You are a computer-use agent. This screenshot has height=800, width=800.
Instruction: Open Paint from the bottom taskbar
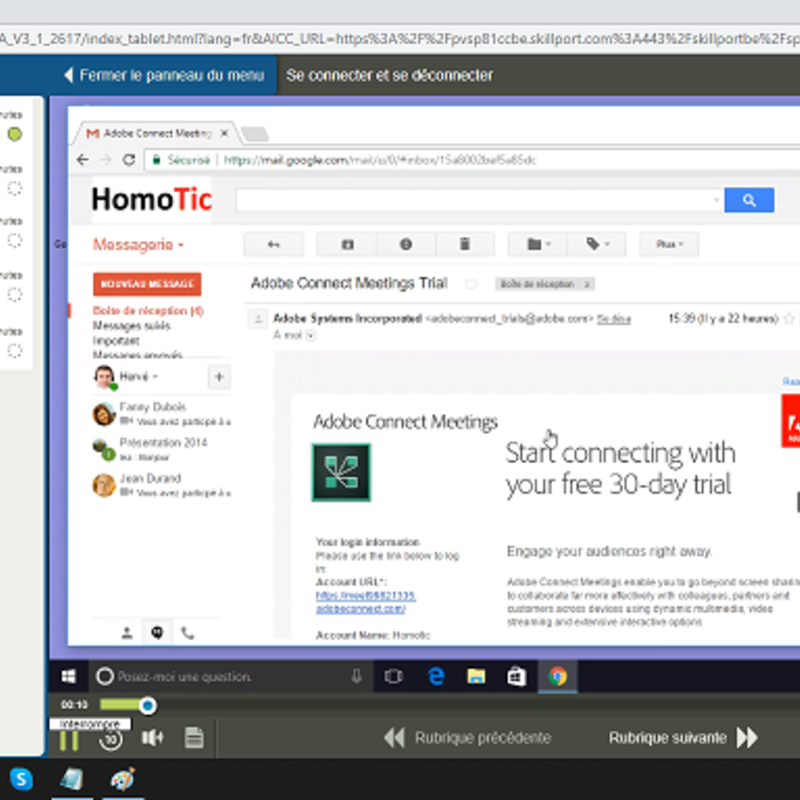coord(123,779)
